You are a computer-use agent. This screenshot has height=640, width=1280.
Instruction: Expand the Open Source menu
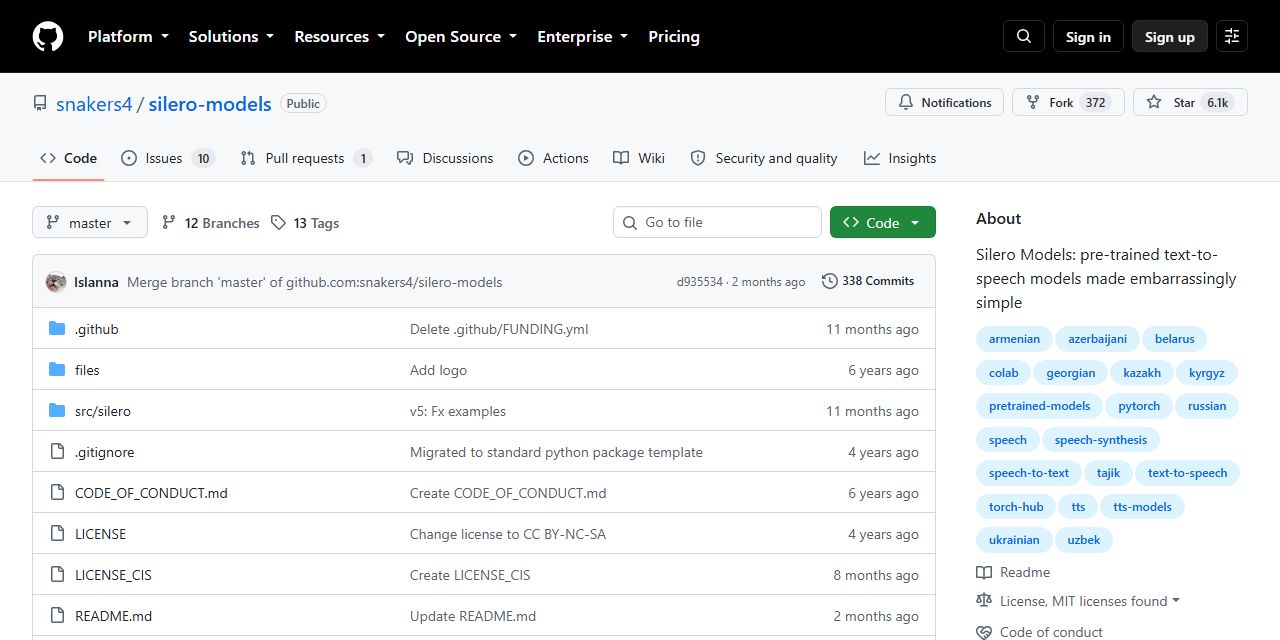pyautogui.click(x=461, y=37)
